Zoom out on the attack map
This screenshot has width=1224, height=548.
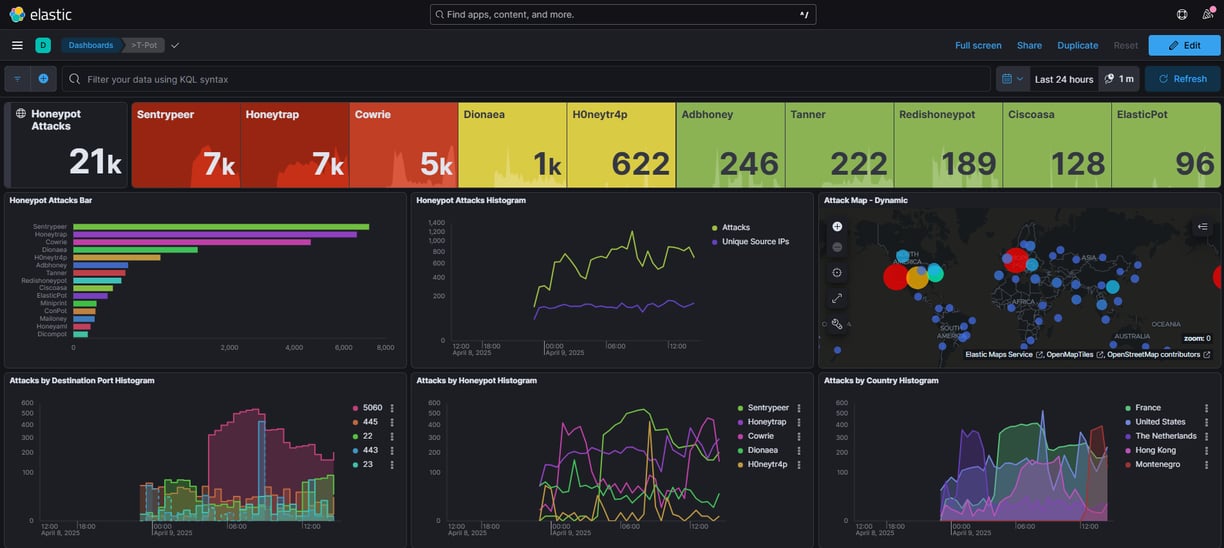pyautogui.click(x=837, y=247)
